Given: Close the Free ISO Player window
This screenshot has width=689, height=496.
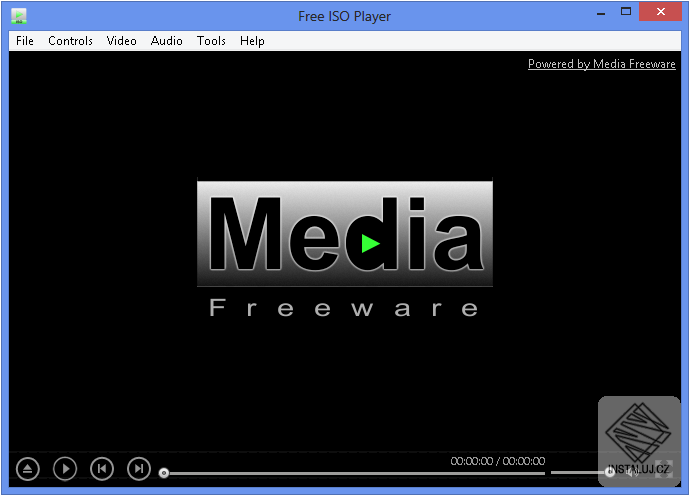Looking at the screenshot, I should 660,12.
